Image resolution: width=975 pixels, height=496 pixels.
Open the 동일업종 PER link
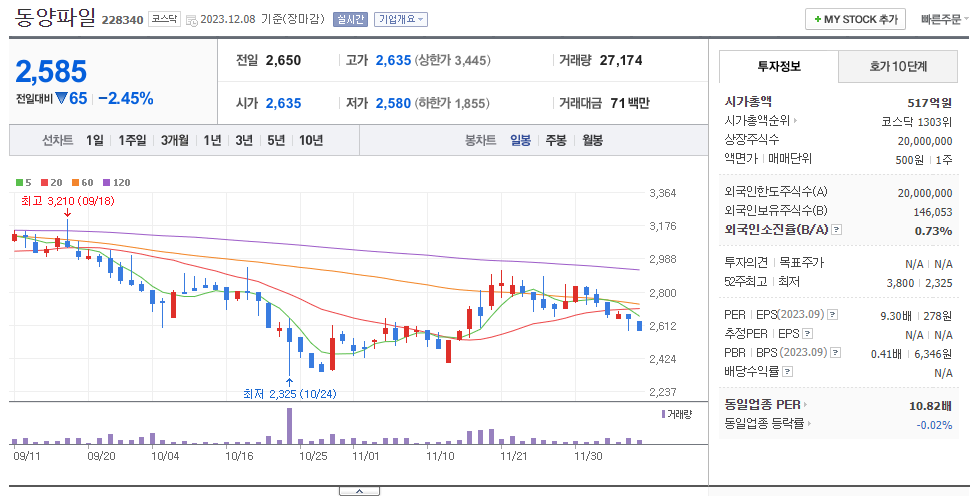765,405
